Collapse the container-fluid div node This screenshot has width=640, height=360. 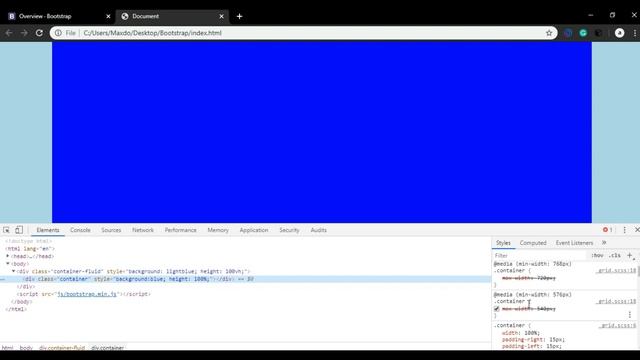tap(13, 271)
